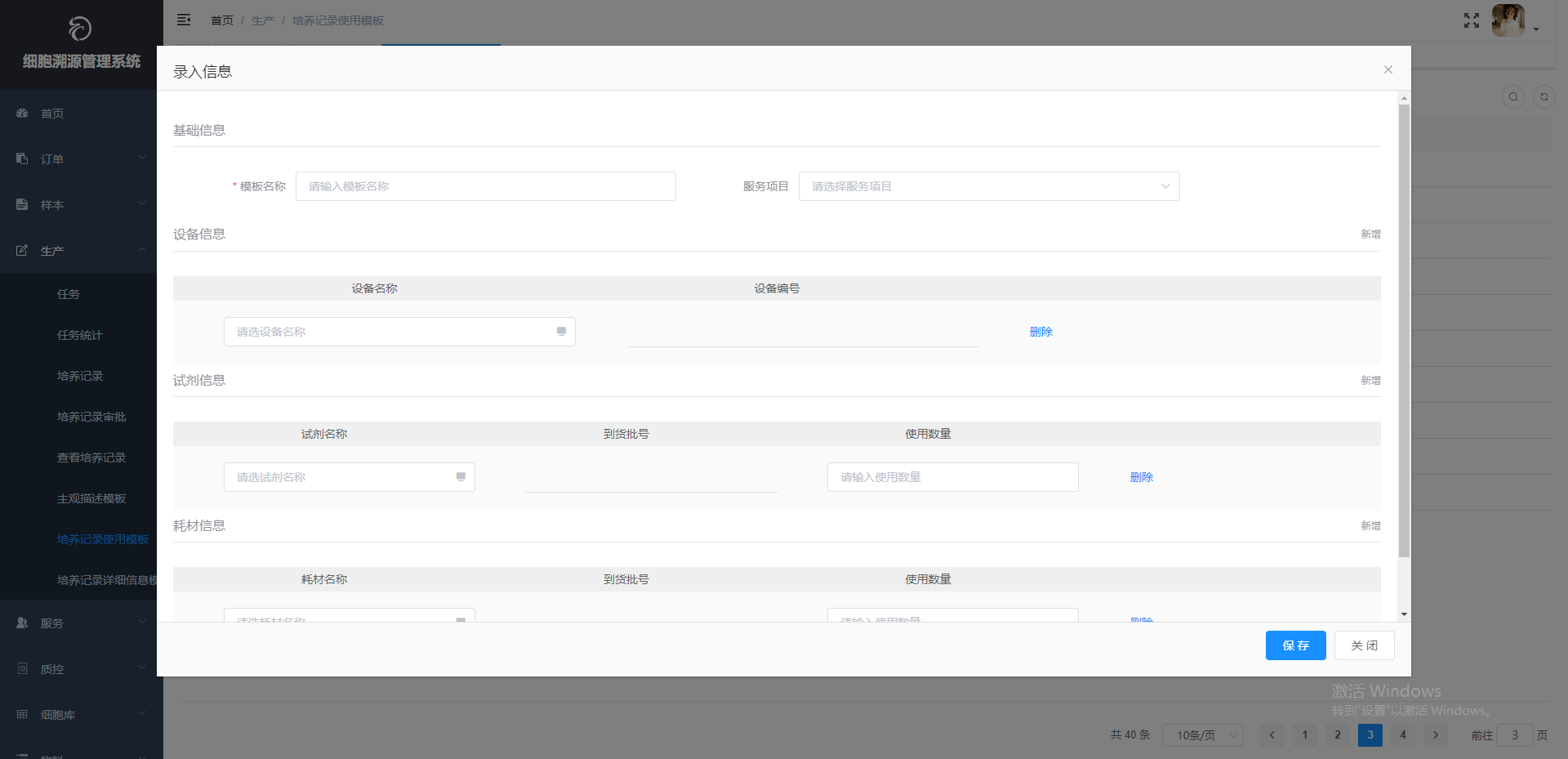Screen dimensions: 1568x759
Task: Click the 首页 dashboard icon in sidebar
Action: tap(22, 114)
